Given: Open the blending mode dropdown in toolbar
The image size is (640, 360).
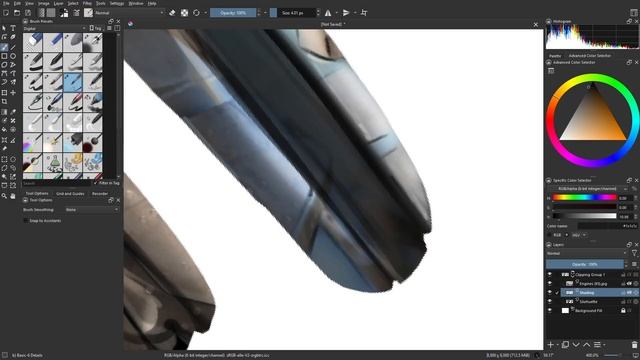Looking at the screenshot, I should click(129, 13).
